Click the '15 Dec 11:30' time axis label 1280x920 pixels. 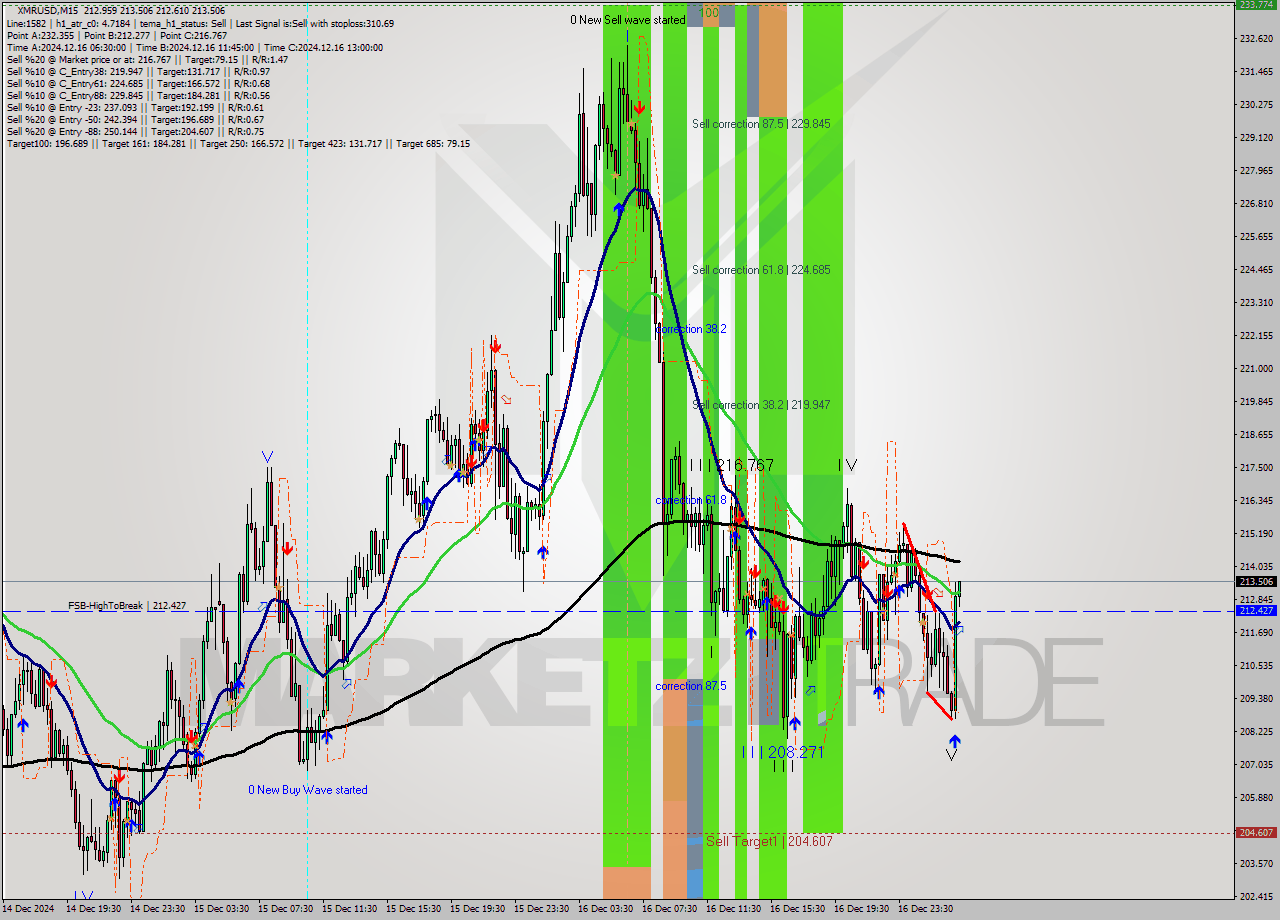349,909
